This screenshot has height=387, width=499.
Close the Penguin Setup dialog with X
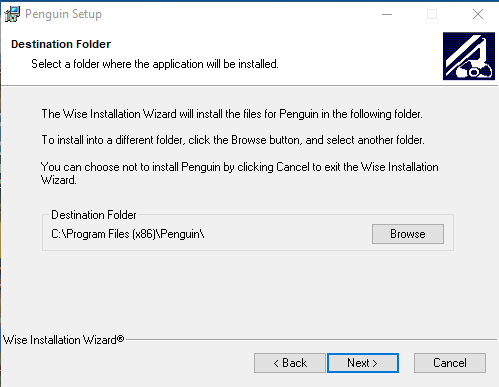click(x=478, y=14)
